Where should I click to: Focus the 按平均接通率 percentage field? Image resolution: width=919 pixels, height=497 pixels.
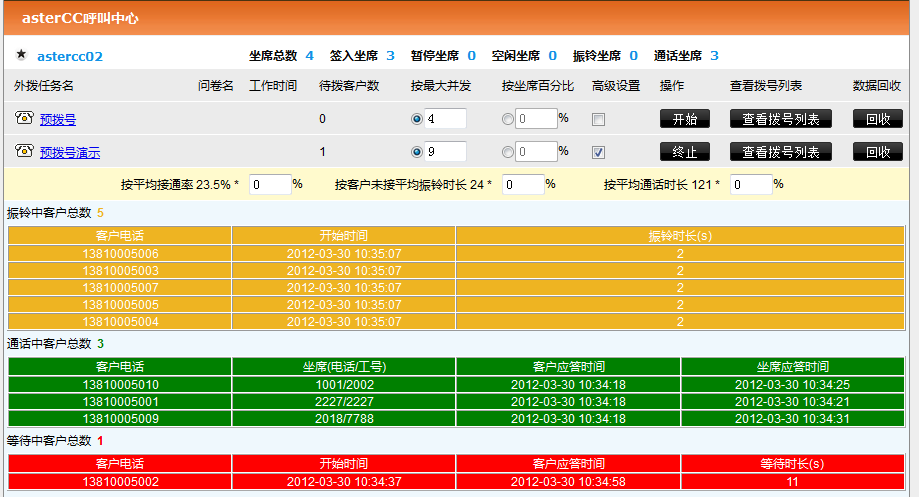(x=269, y=185)
